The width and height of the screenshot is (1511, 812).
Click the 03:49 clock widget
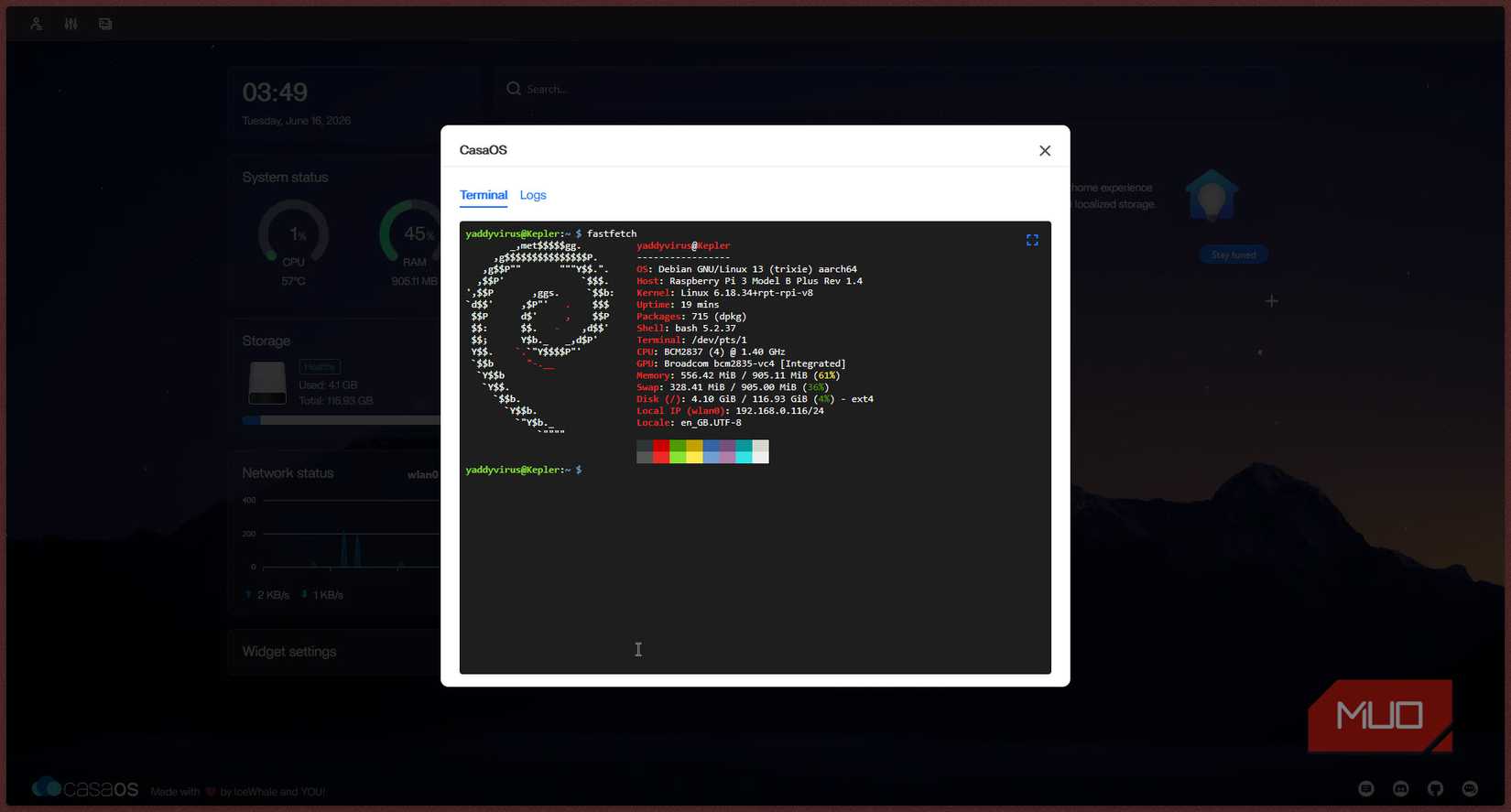pyautogui.click(x=275, y=92)
